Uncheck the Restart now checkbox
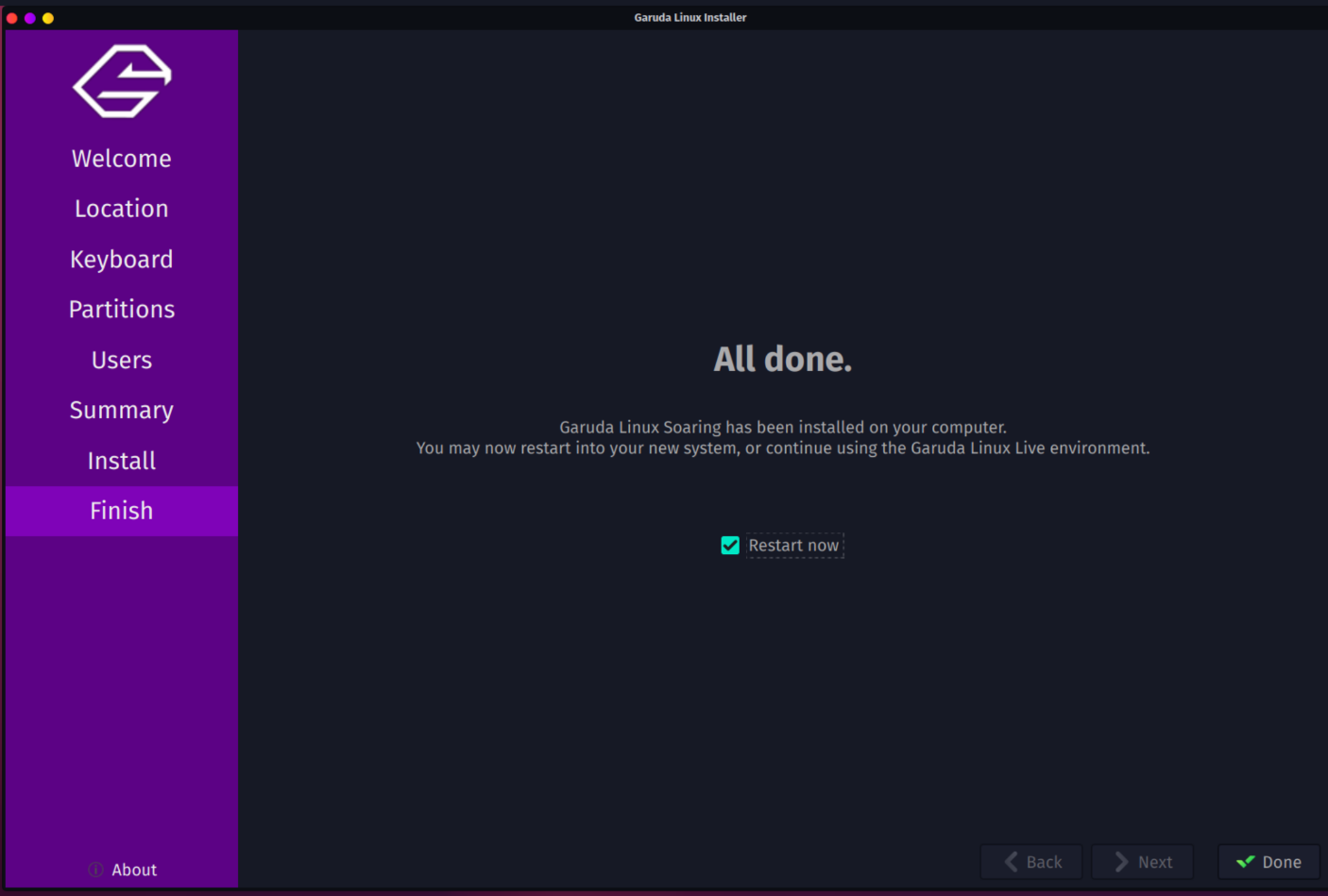The width and height of the screenshot is (1328, 896). point(730,546)
